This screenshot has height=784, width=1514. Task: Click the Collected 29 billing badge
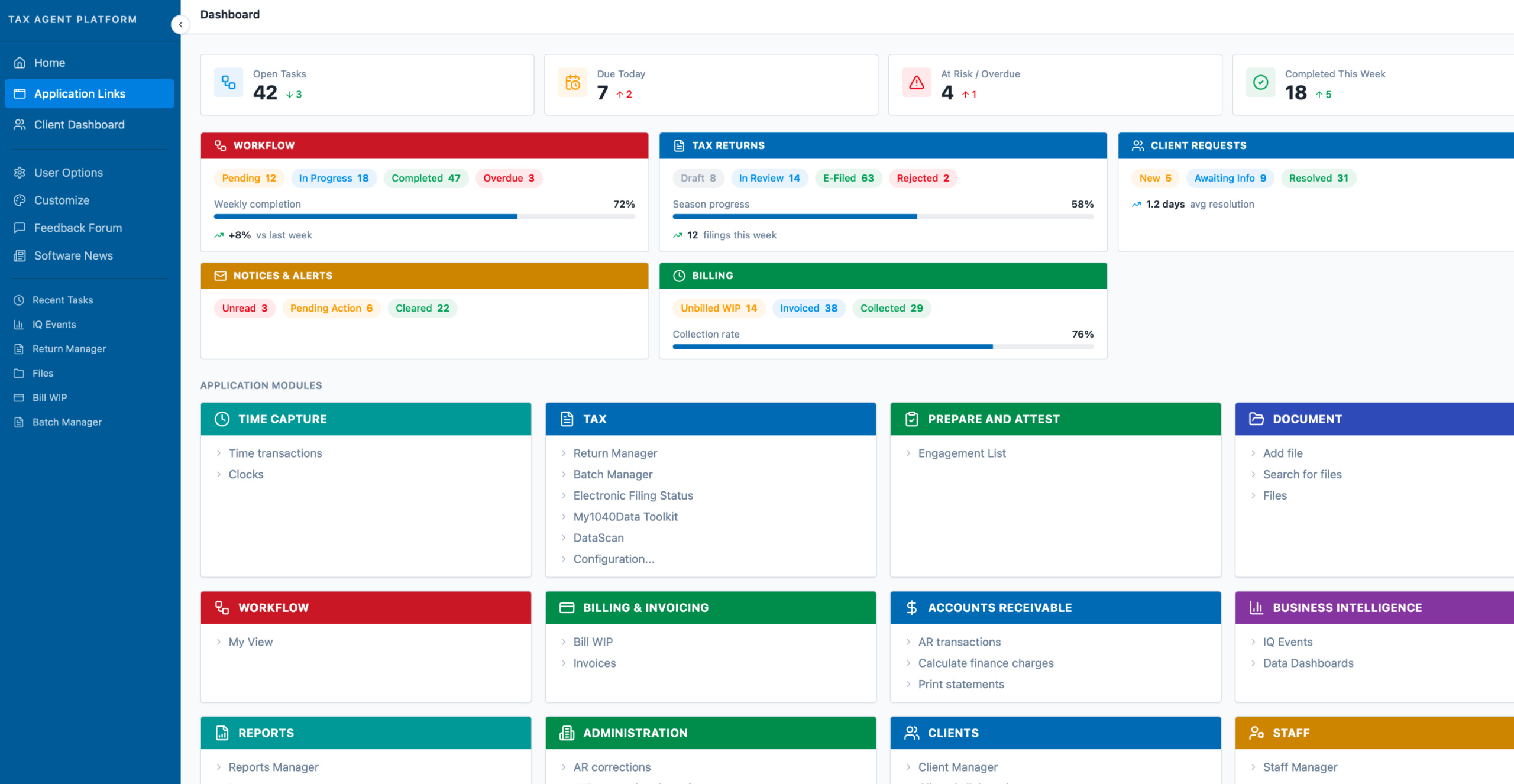click(891, 308)
